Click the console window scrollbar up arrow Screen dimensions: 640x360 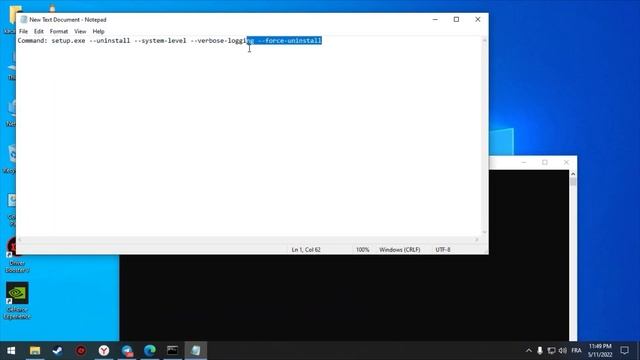(x=573, y=174)
